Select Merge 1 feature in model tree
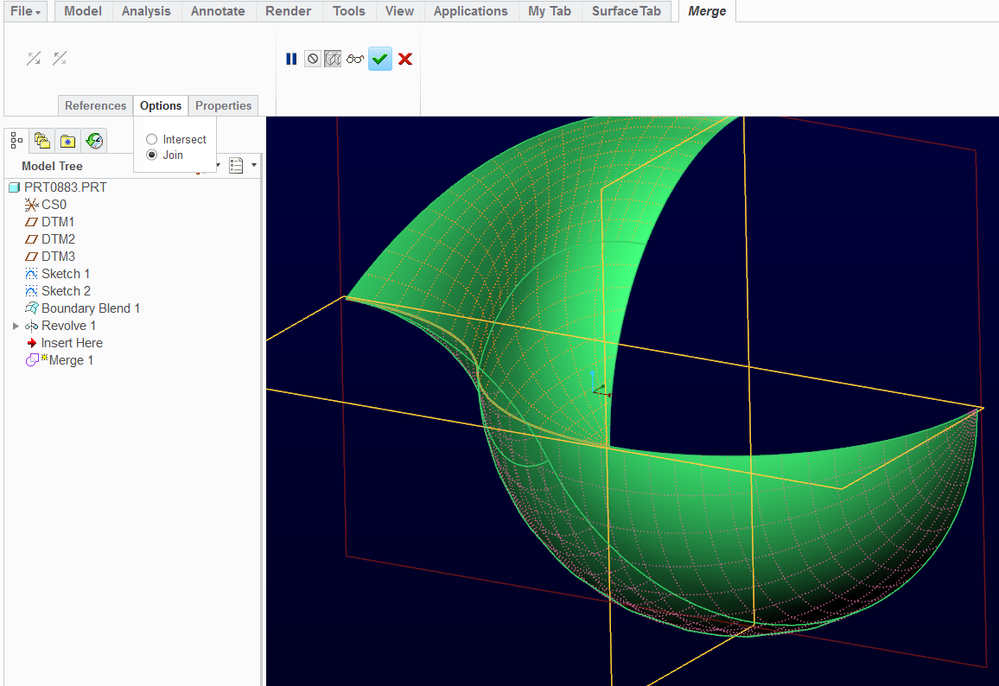Image resolution: width=999 pixels, height=686 pixels. [x=70, y=360]
